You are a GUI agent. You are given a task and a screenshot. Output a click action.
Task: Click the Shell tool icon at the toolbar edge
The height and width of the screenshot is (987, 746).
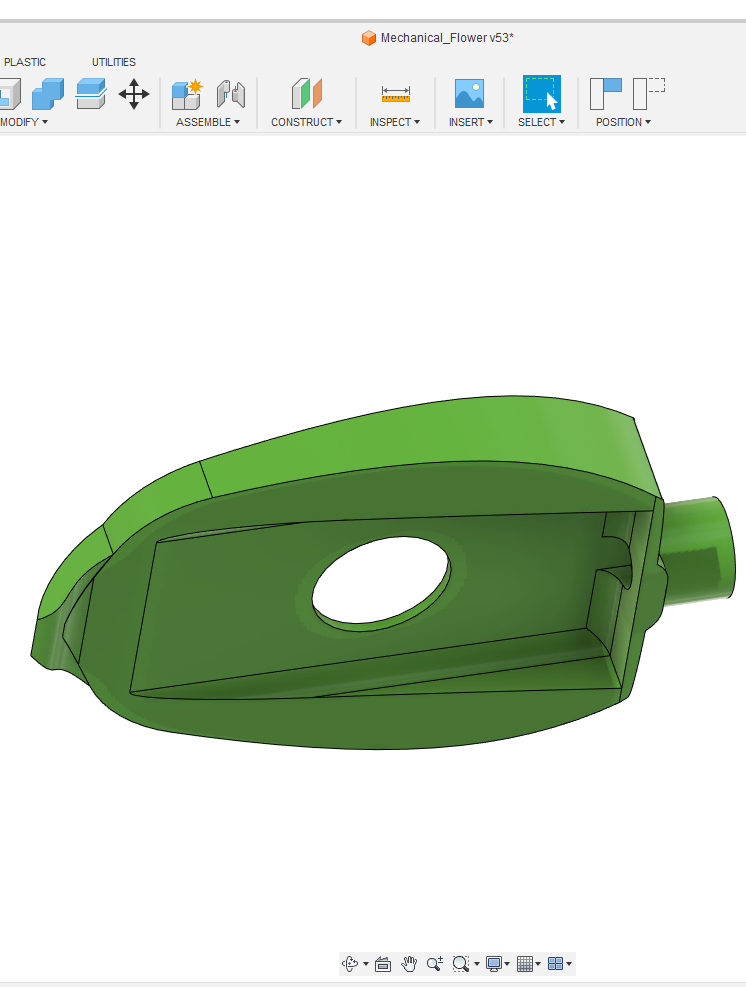point(10,94)
